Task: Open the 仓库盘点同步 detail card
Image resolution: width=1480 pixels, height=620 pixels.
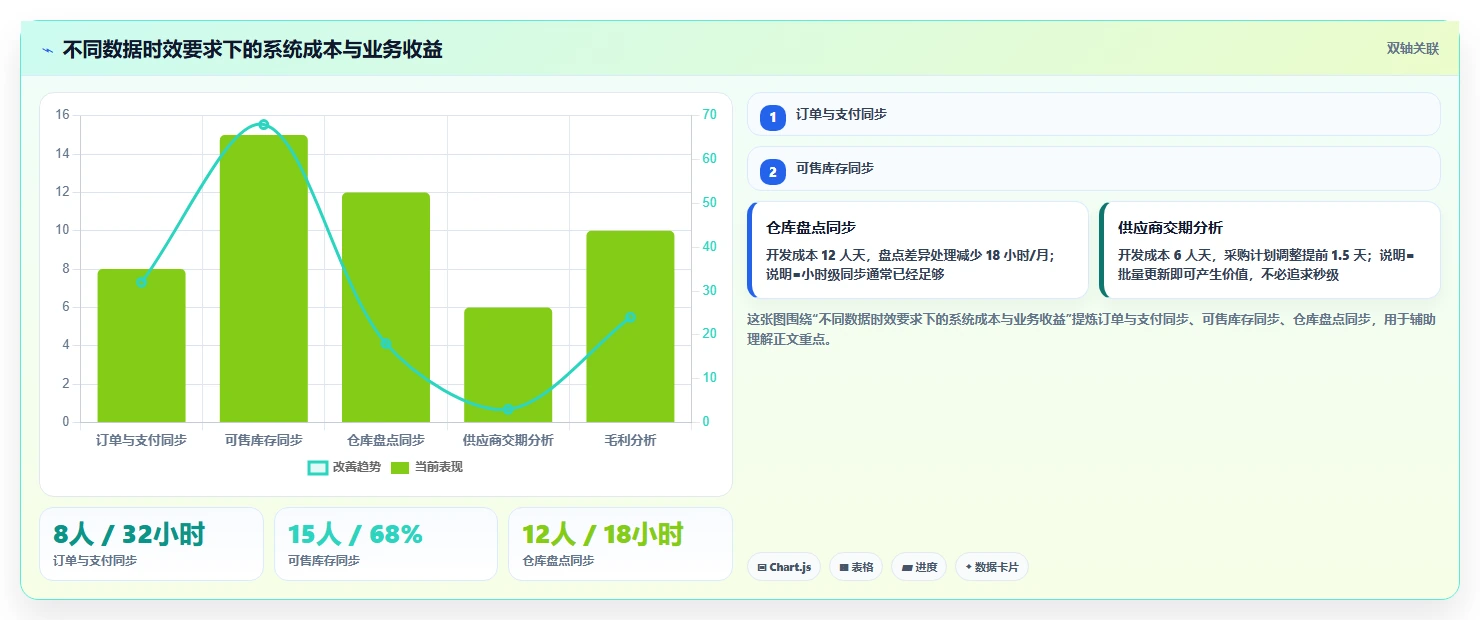Action: [917, 250]
